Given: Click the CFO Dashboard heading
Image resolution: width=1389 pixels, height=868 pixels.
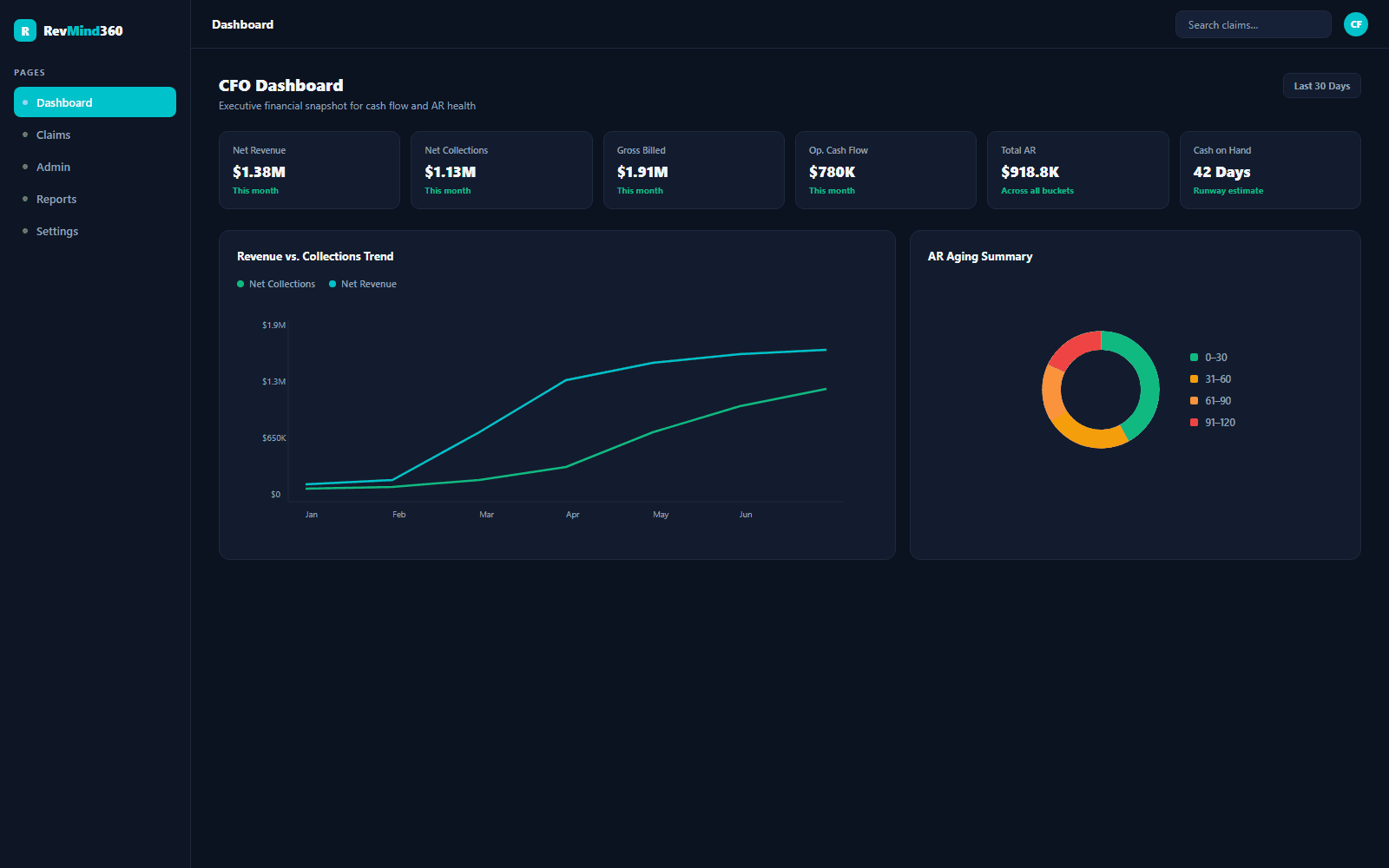Looking at the screenshot, I should pyautogui.click(x=281, y=85).
